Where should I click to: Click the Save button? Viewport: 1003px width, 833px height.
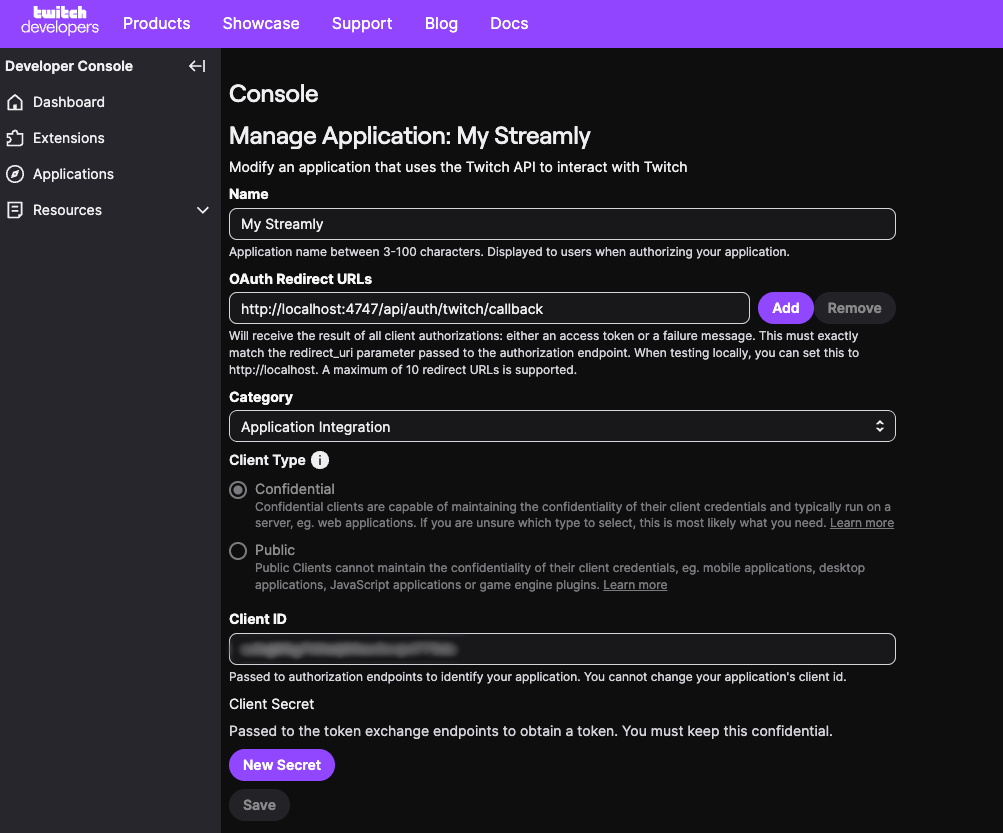click(x=259, y=805)
